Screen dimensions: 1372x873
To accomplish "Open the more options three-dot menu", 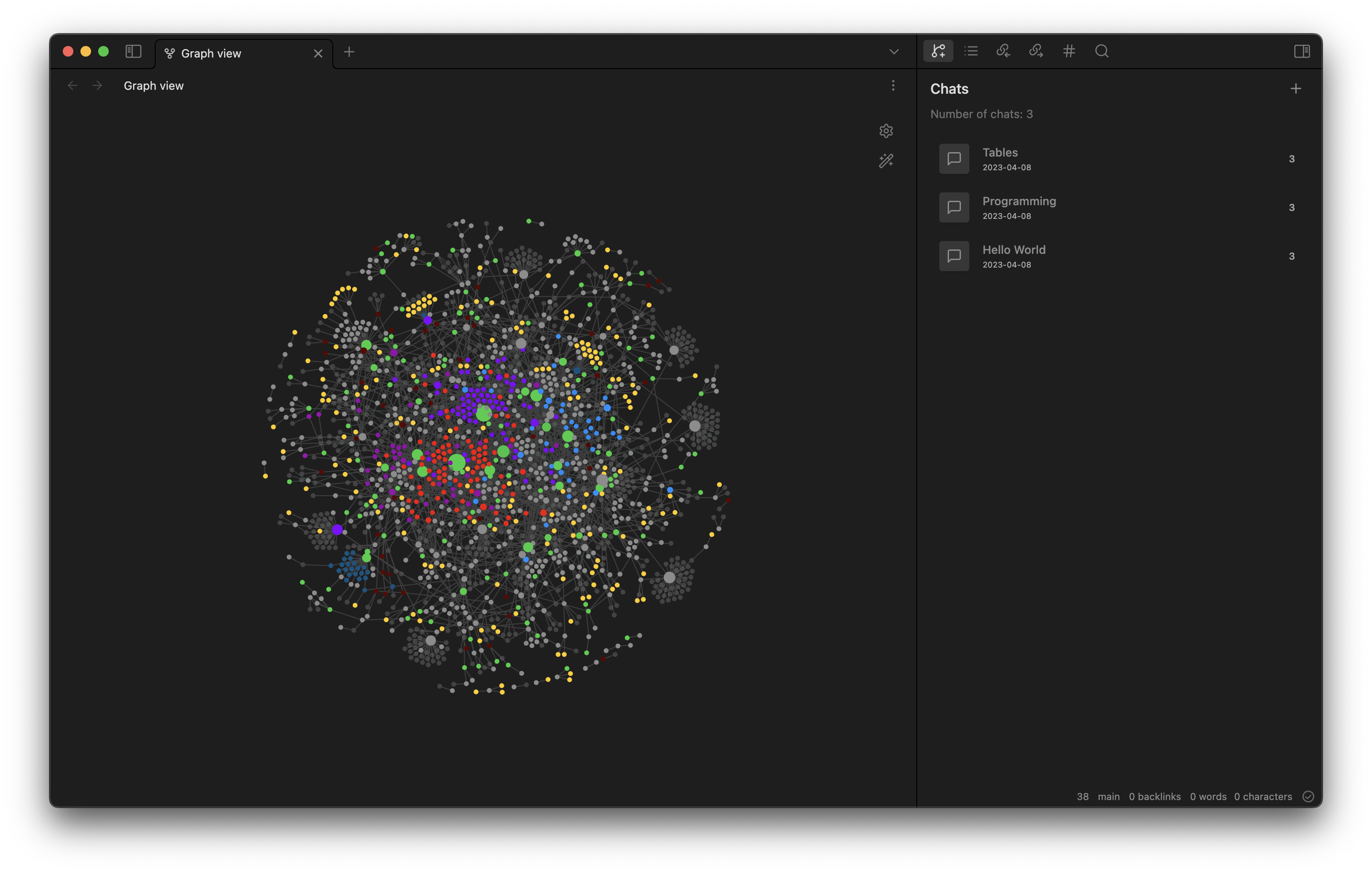I will tap(893, 85).
